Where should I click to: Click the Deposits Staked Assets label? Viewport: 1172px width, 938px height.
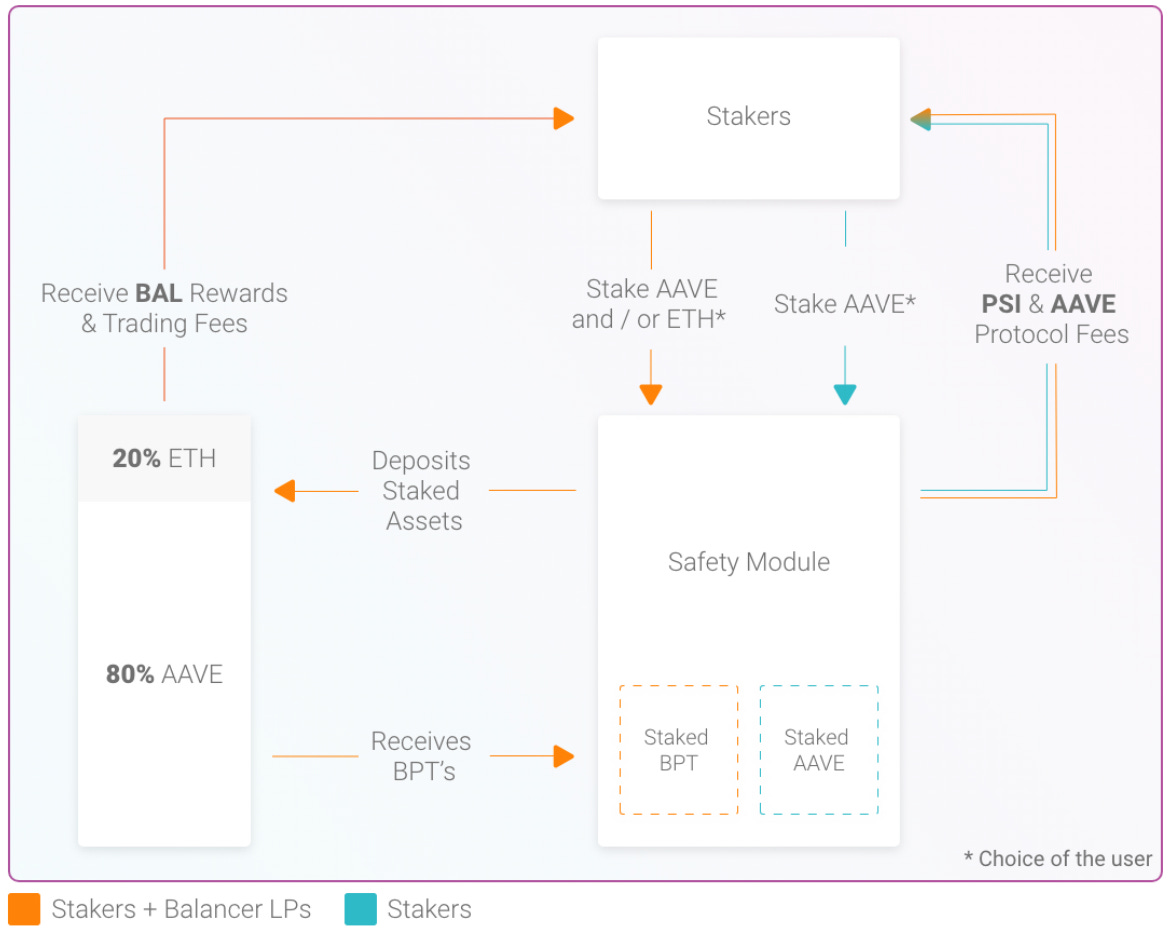tap(422, 490)
